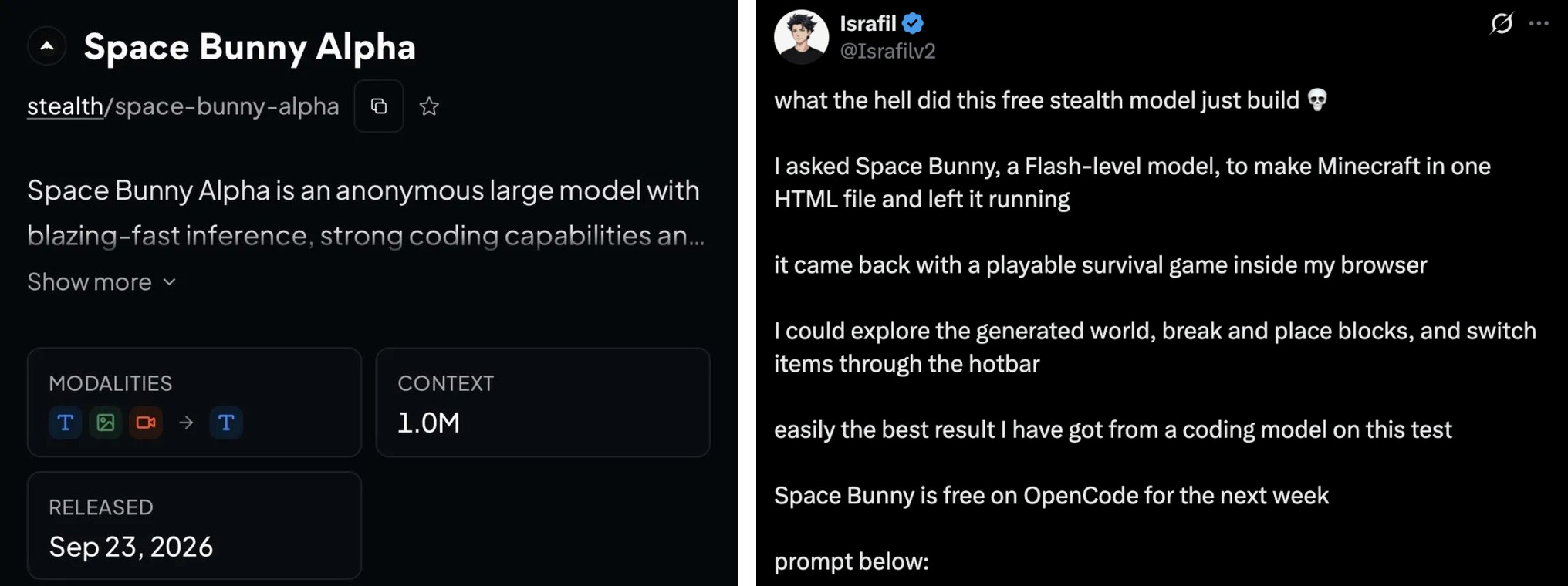Click the text output modality icon
Image resolution: width=1568 pixels, height=586 pixels.
click(226, 423)
